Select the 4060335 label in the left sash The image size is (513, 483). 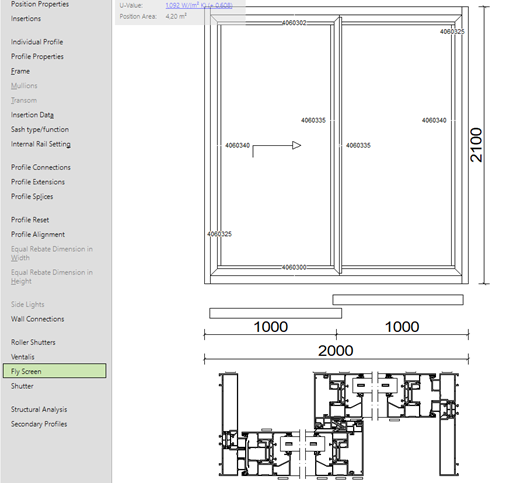click(313, 120)
